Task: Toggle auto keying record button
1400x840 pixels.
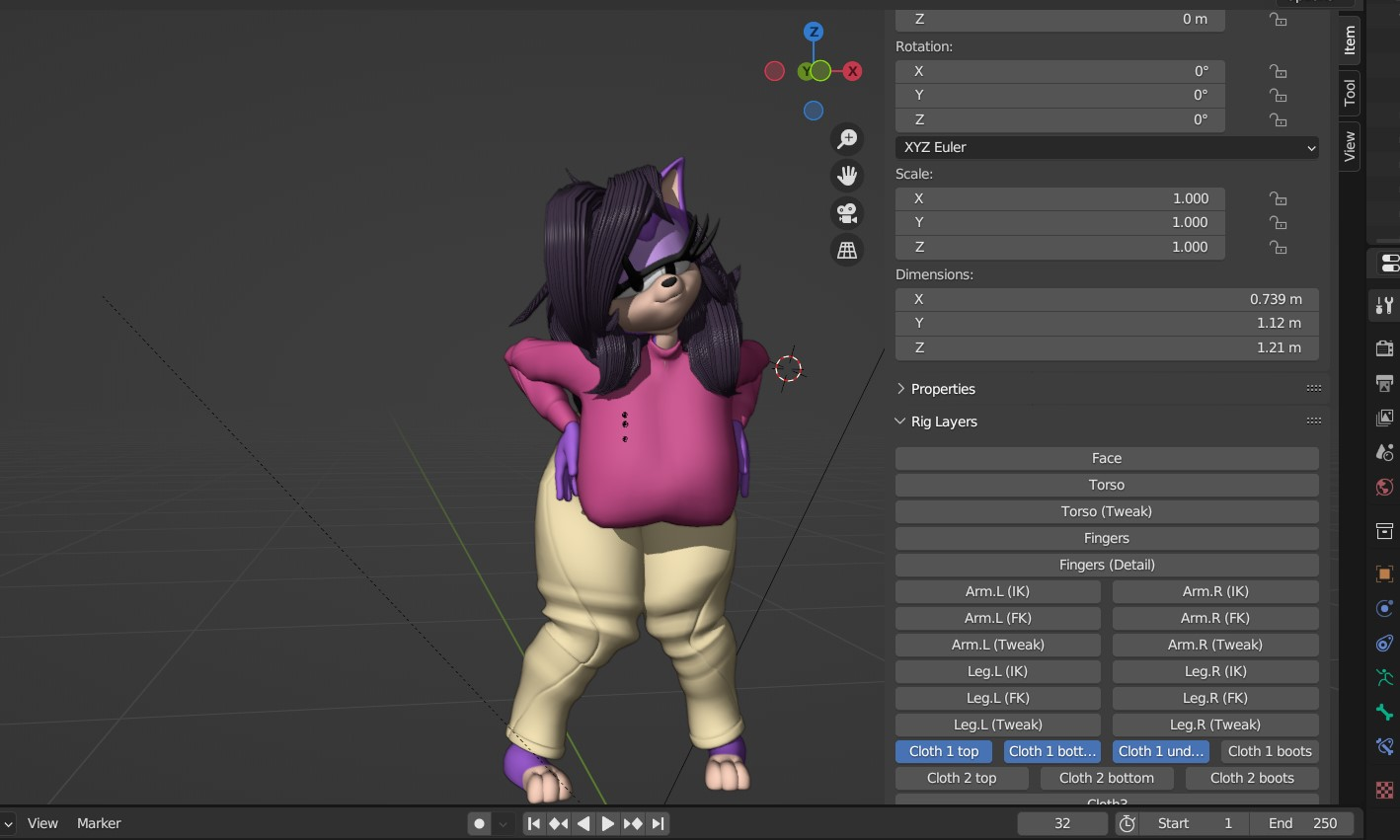Action: click(480, 823)
